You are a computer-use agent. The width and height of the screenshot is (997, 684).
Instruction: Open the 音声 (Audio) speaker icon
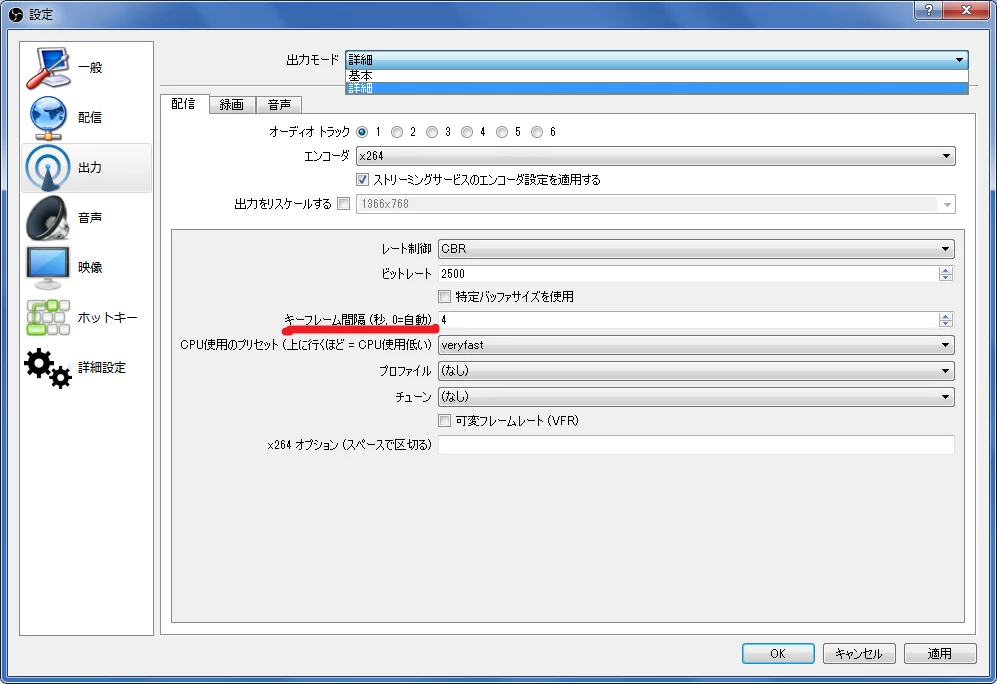pyautogui.click(x=48, y=217)
